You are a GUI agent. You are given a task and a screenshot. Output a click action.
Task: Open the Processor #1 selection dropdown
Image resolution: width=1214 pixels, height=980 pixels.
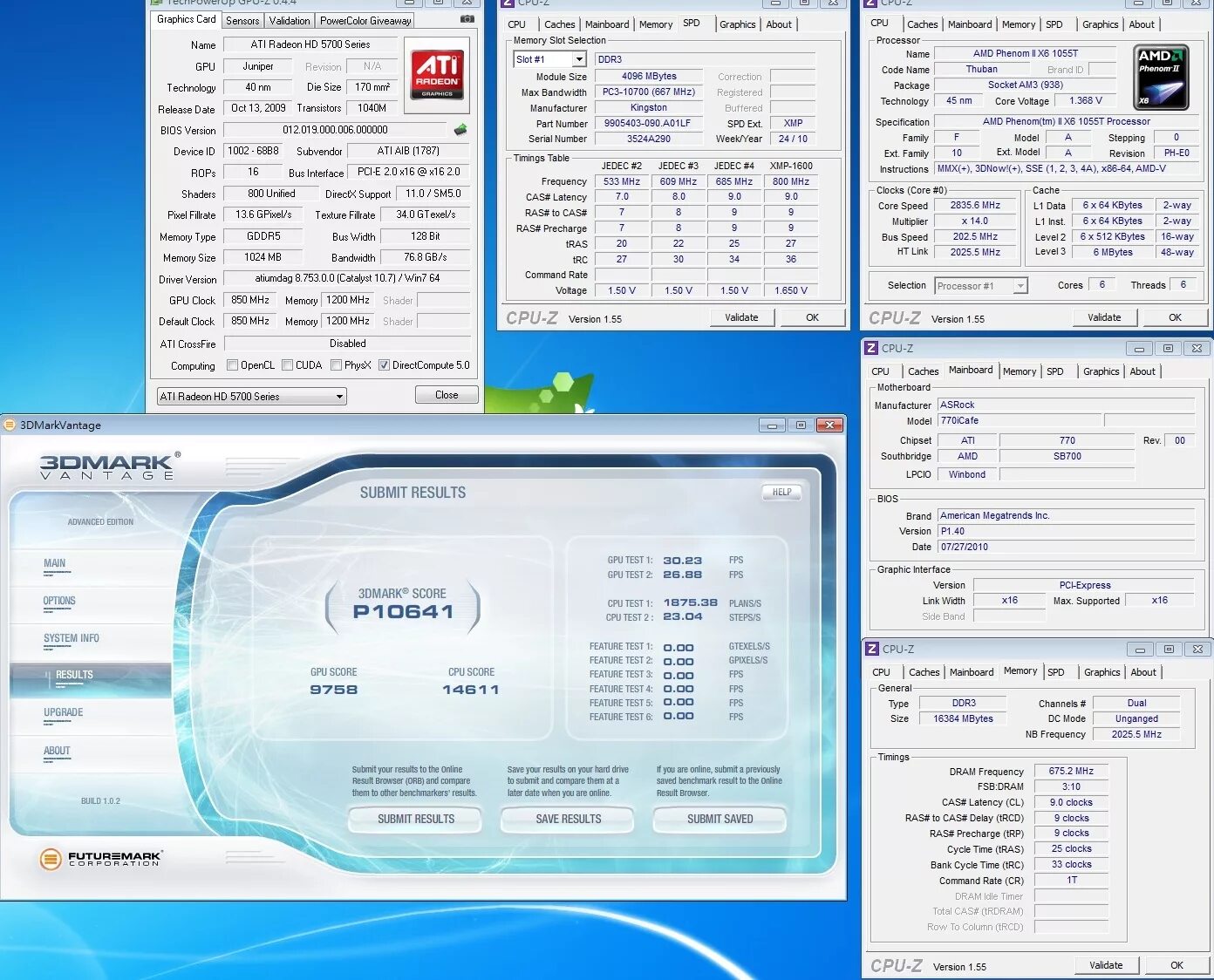981,285
